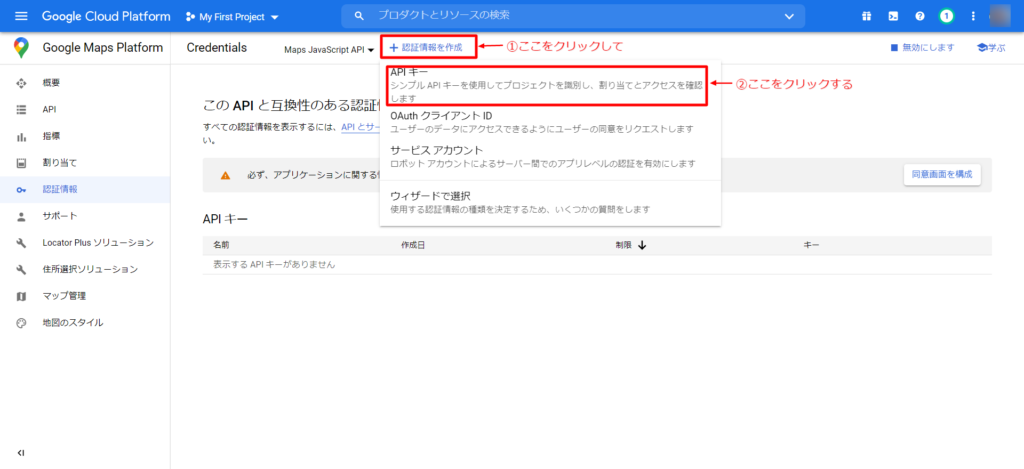This screenshot has width=1024, height=469.
Task: View the notifications badge showing 1
Action: click(946, 16)
